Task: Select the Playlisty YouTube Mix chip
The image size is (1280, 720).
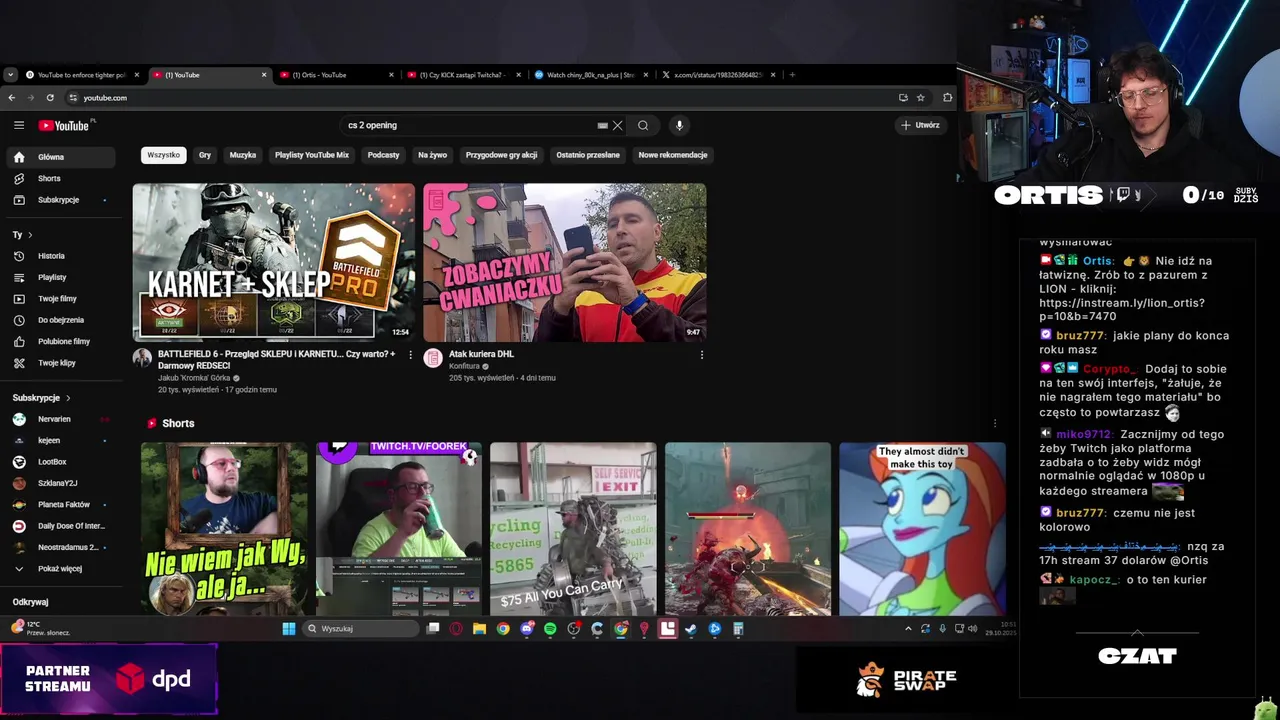Action: (x=312, y=155)
